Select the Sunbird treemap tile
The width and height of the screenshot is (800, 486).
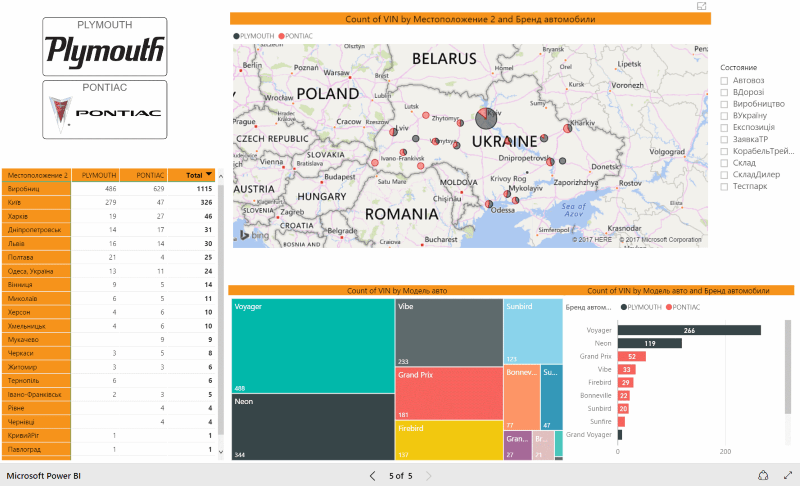pyautogui.click(x=533, y=331)
